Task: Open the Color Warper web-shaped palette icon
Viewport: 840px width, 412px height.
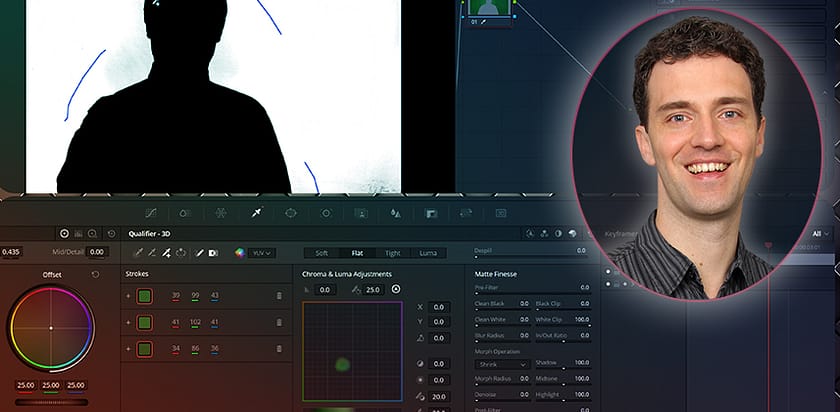Action: click(221, 213)
